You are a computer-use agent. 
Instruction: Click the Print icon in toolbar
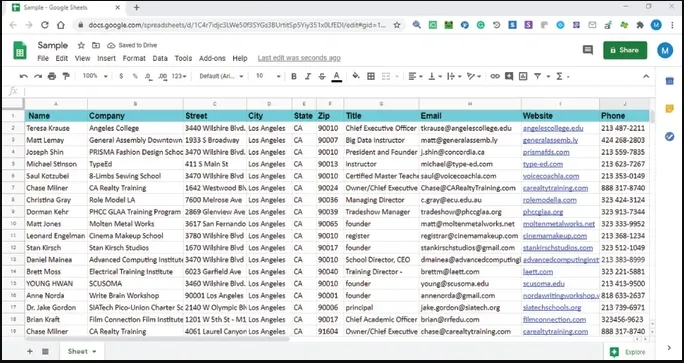[x=52, y=76]
